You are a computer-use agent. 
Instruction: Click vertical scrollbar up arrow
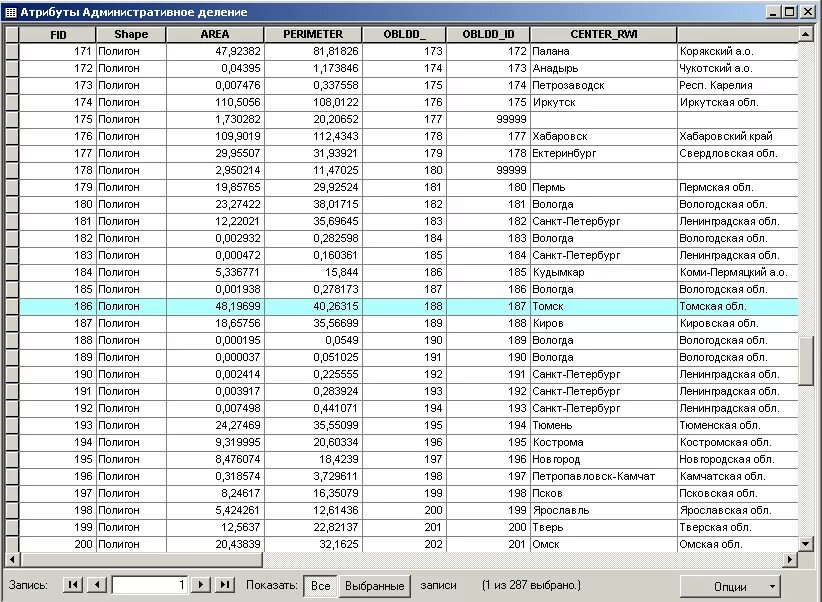pyautogui.click(x=806, y=35)
